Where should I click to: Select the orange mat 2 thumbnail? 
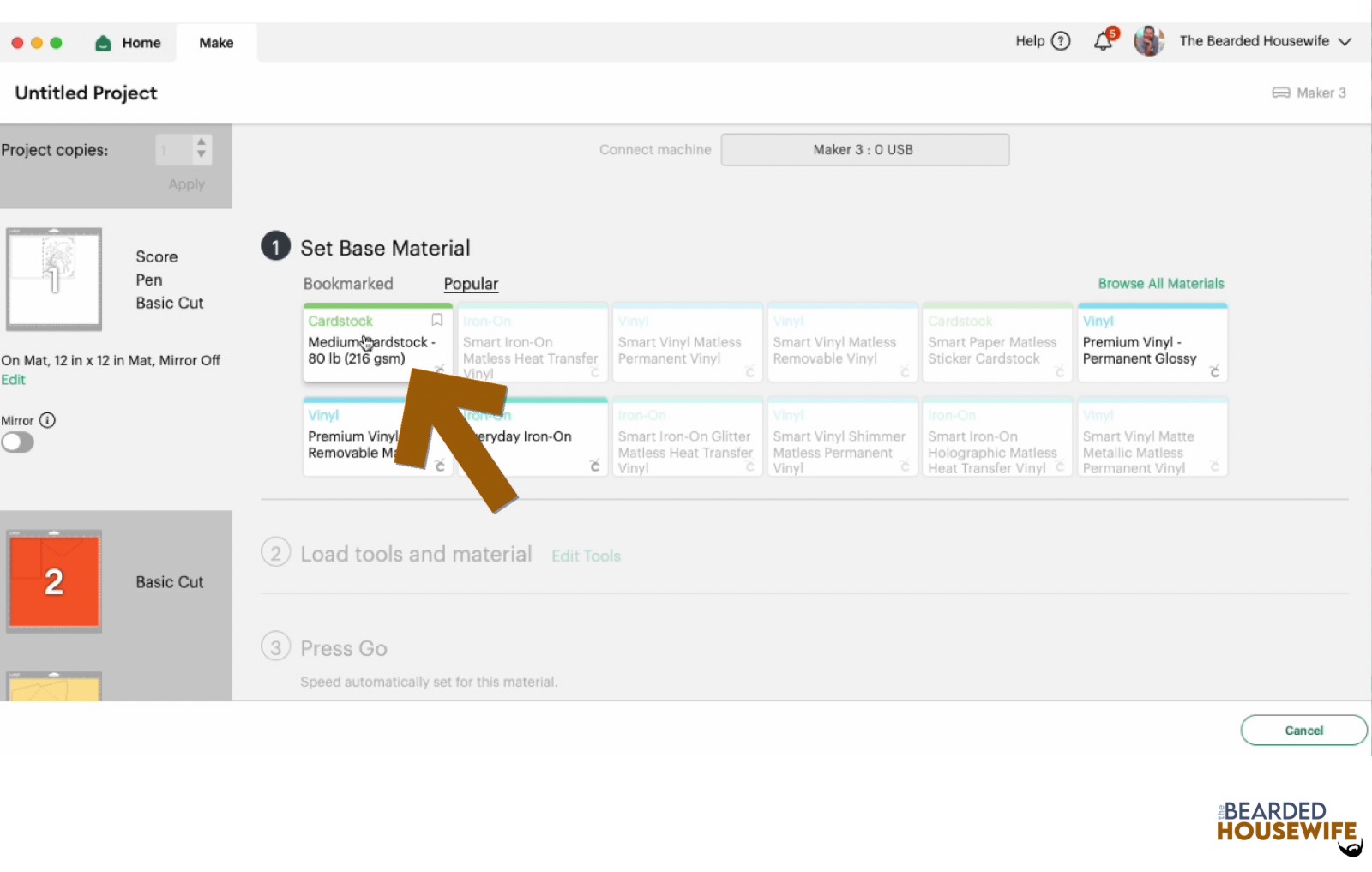click(54, 581)
